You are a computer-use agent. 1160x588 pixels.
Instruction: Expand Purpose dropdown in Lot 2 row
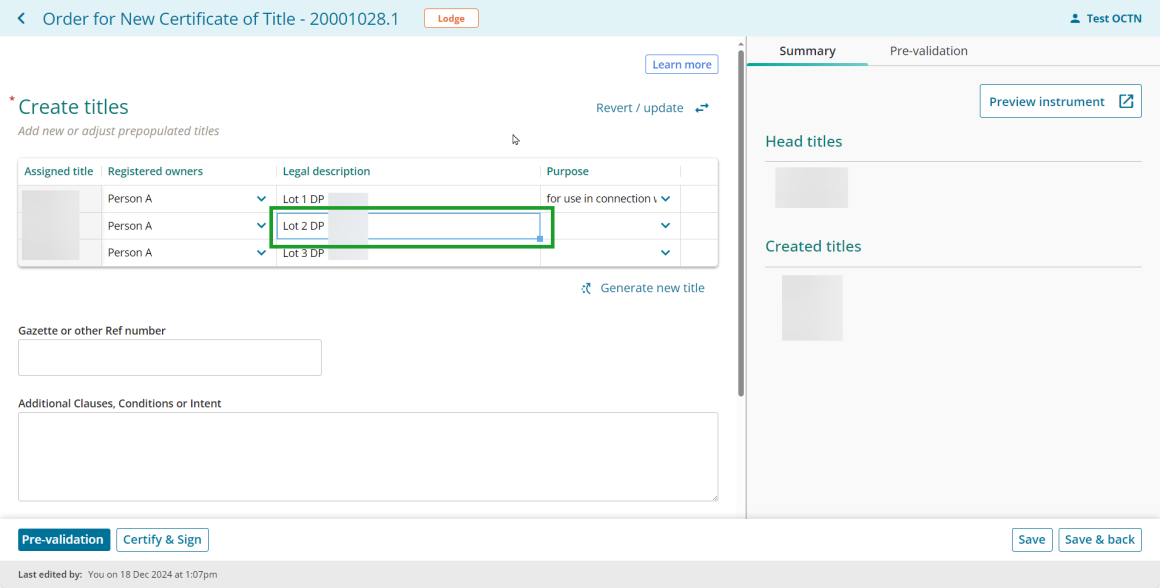[665, 226]
